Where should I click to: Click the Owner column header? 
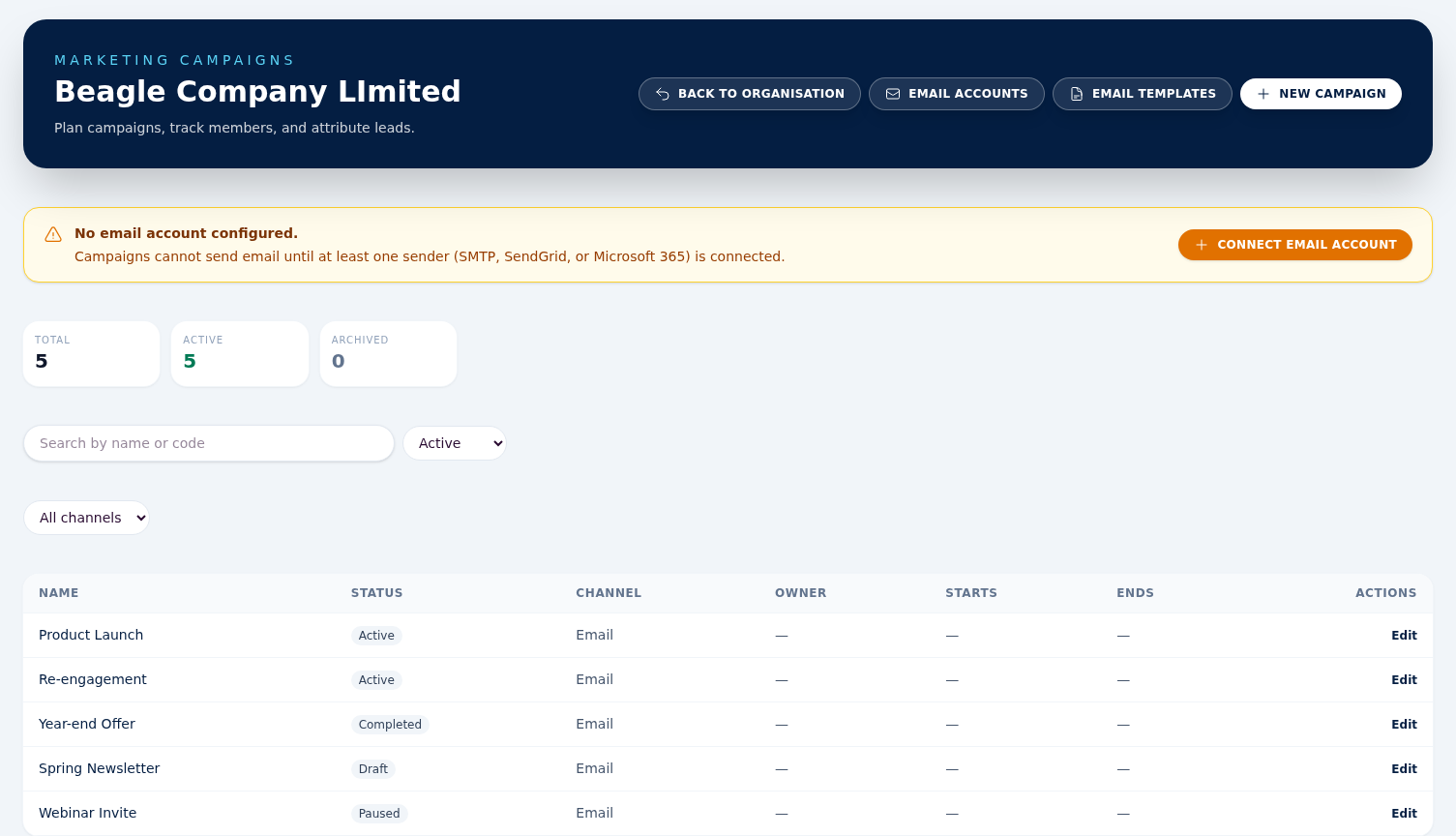point(801,593)
